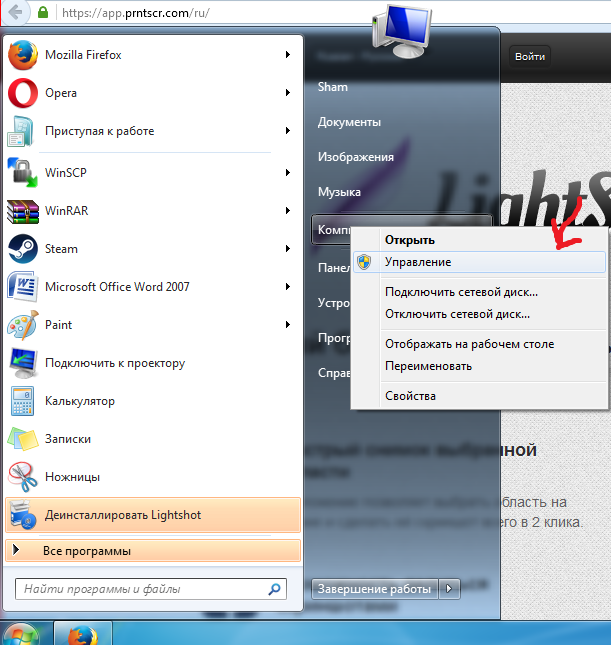Open the Ножницы snipping tool
Image resolution: width=611 pixels, height=645 pixels.
point(72,477)
